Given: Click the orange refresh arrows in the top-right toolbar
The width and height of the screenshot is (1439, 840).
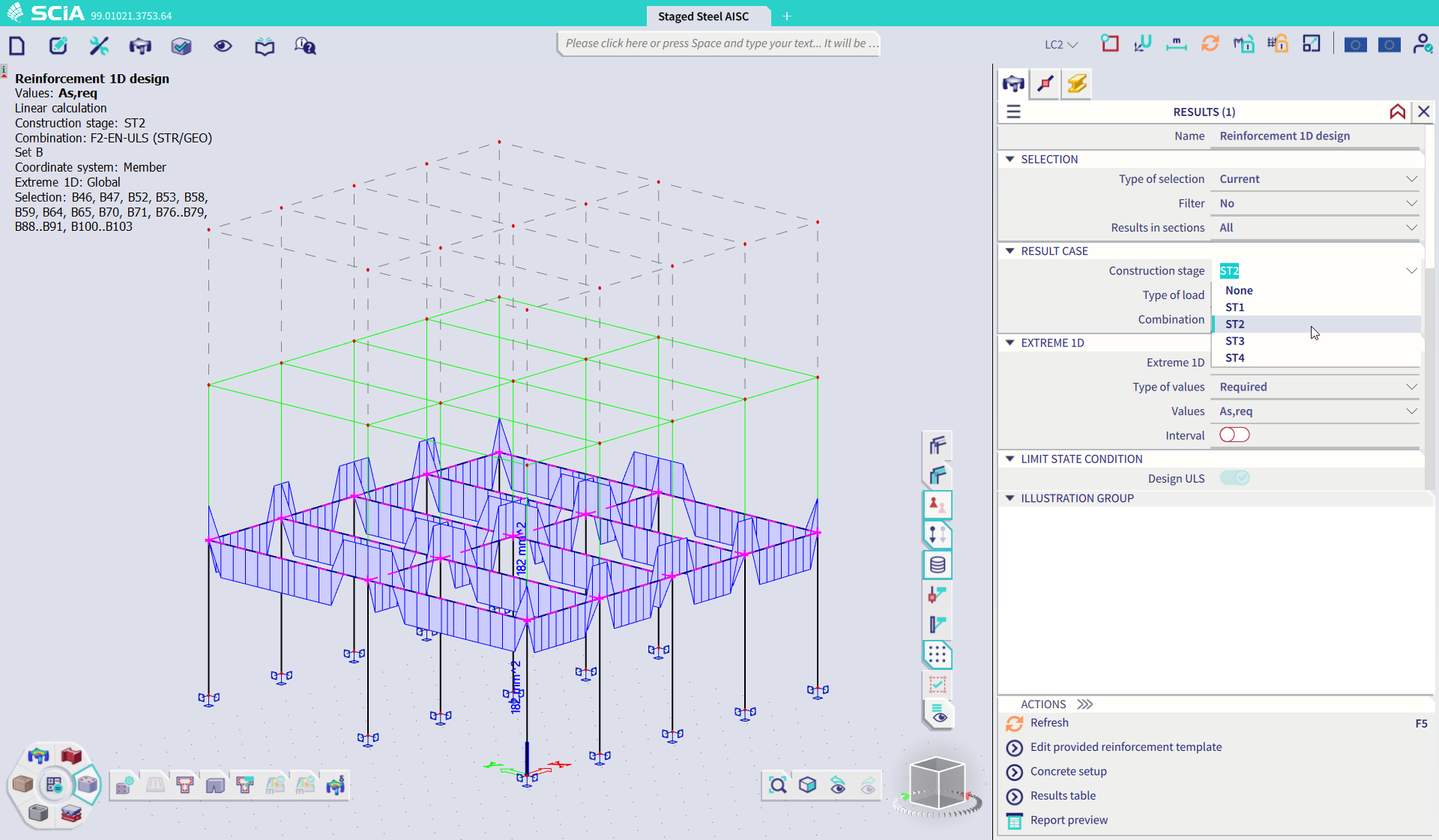Looking at the screenshot, I should (1210, 43).
